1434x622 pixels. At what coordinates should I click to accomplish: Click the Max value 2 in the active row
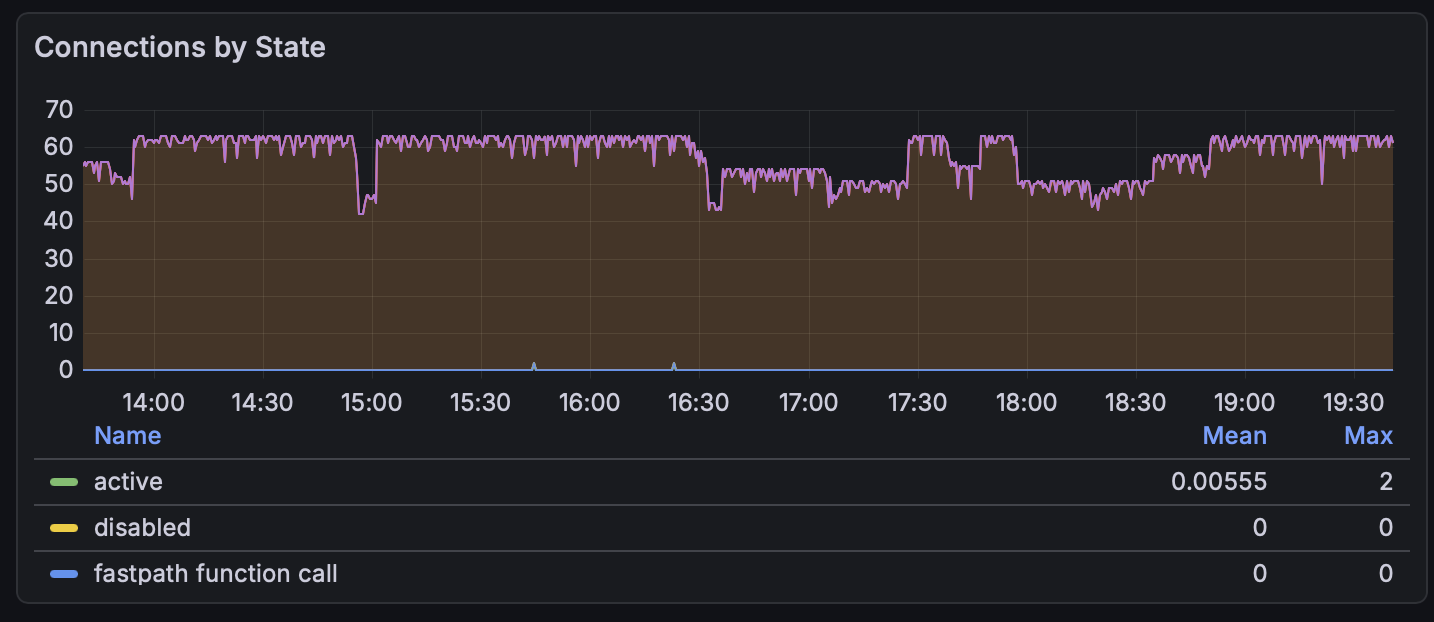coord(1385,482)
